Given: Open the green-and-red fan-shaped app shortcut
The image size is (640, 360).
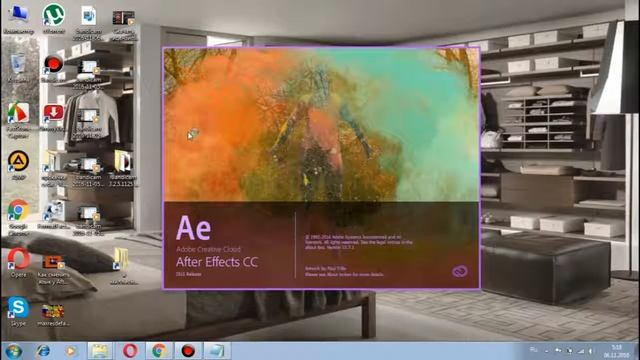Looking at the screenshot, I should (x=18, y=119).
